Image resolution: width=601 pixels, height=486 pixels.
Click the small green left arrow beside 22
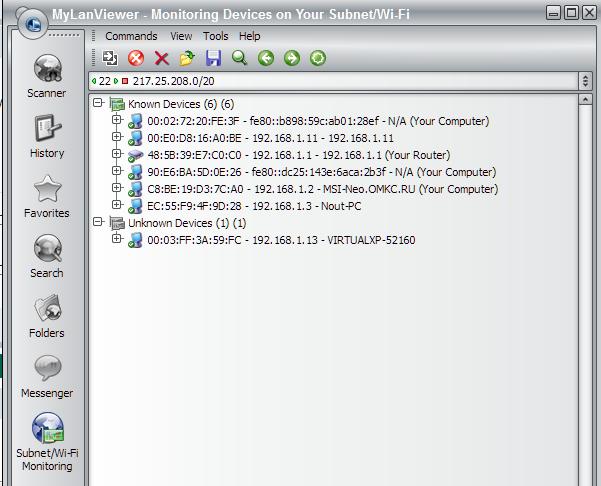coord(94,81)
